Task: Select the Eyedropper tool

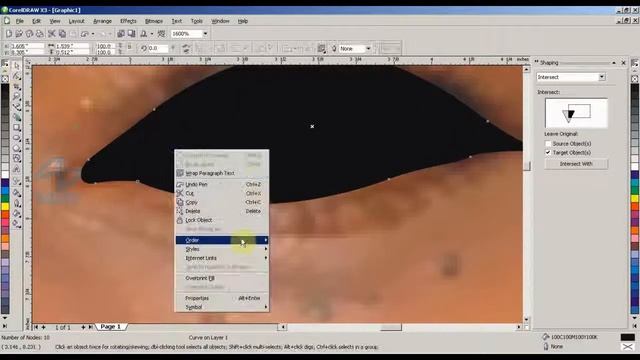Action: point(17,193)
